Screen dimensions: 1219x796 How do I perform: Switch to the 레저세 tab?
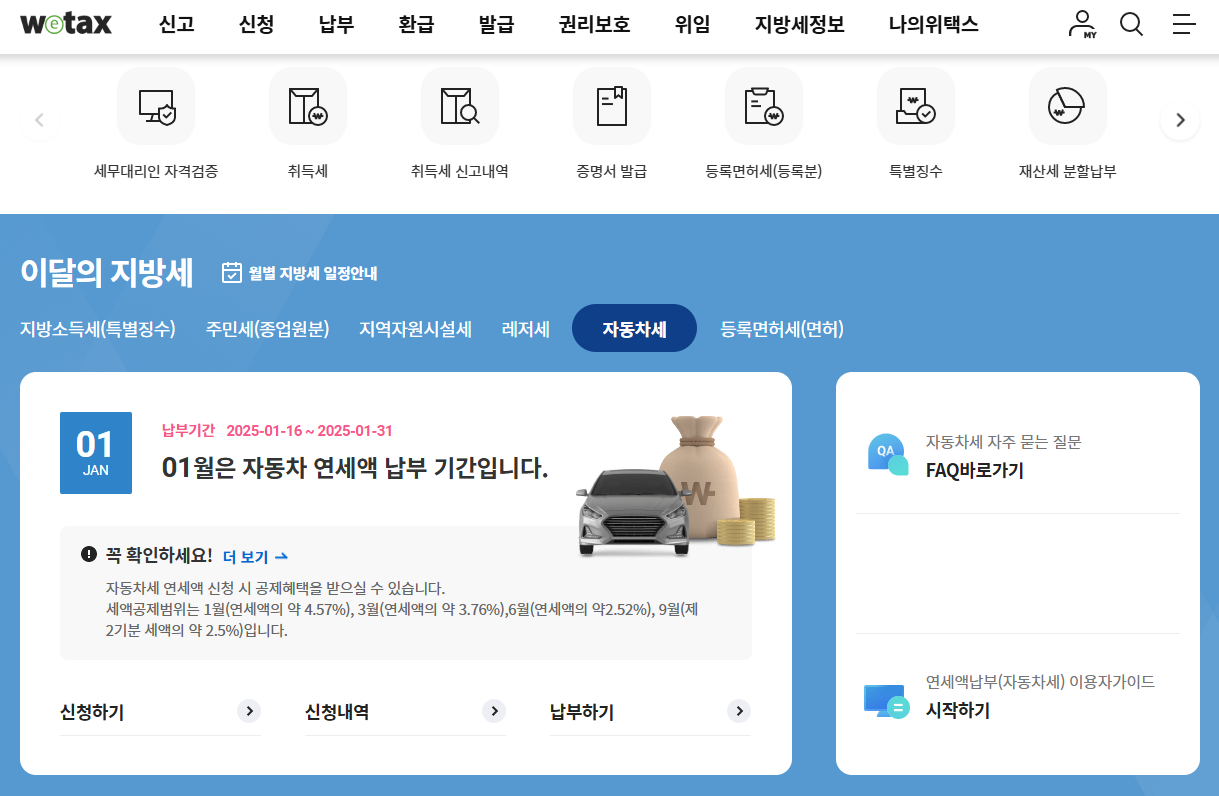[x=524, y=328]
